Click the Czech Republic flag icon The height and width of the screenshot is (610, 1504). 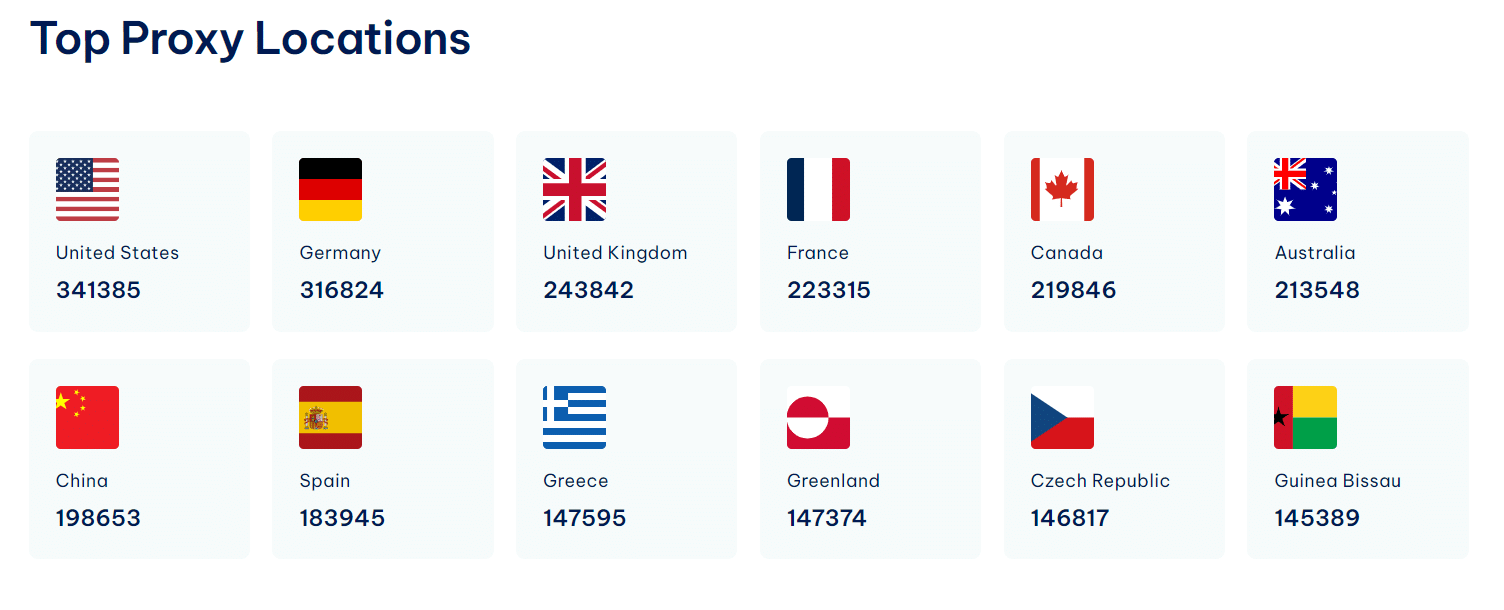(1062, 417)
